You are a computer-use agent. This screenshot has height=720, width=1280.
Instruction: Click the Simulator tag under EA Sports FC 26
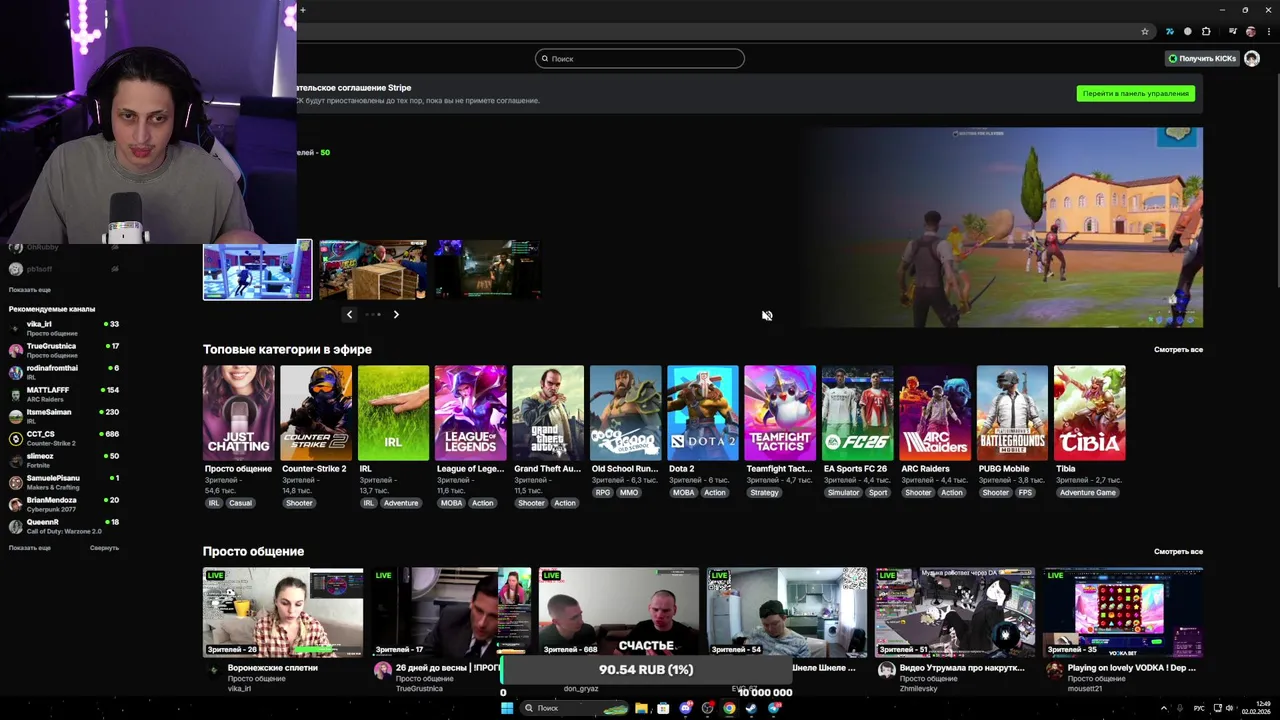click(843, 492)
